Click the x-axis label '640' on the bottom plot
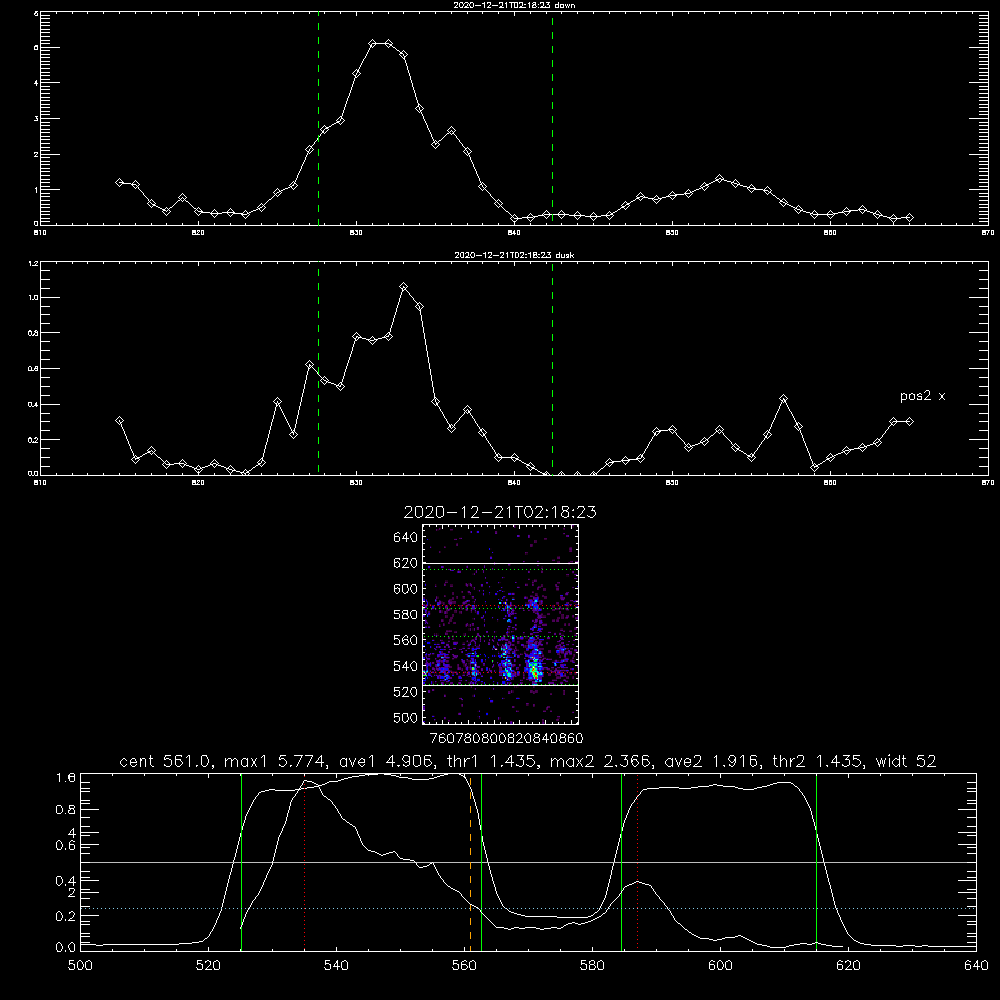 point(976,966)
